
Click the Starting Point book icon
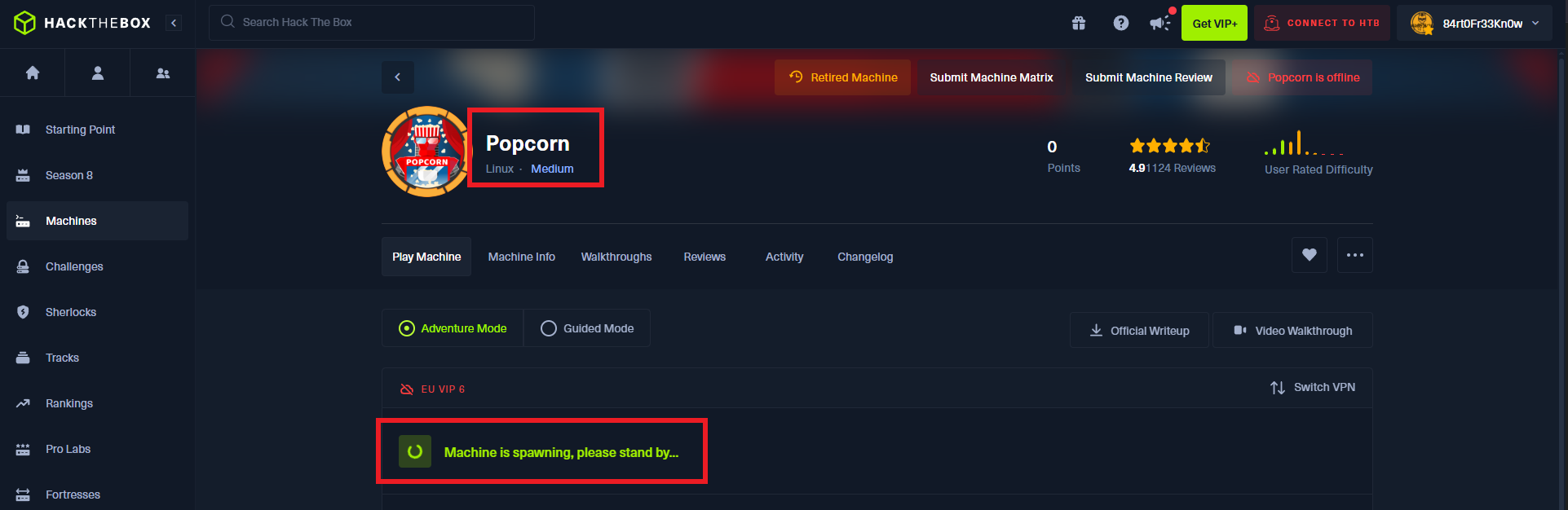pos(23,130)
